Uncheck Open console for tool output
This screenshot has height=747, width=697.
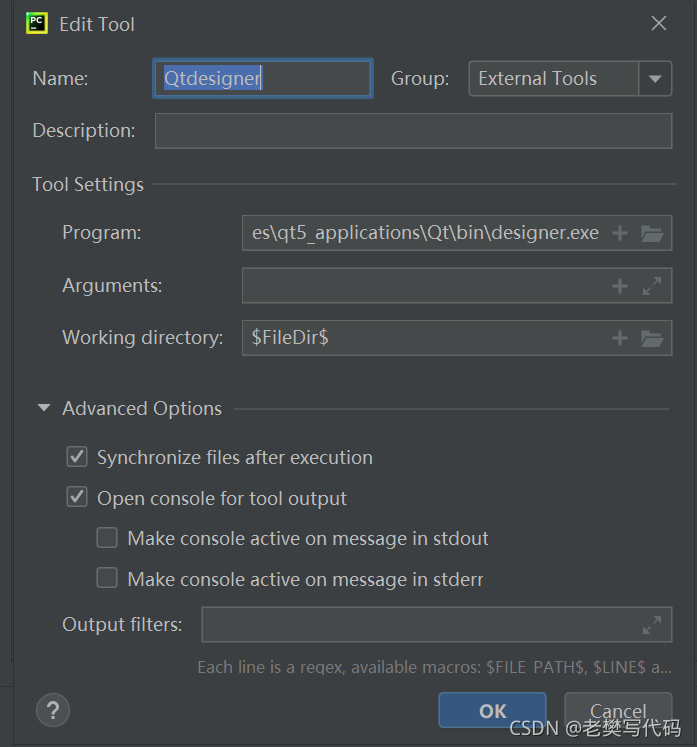coord(77,497)
